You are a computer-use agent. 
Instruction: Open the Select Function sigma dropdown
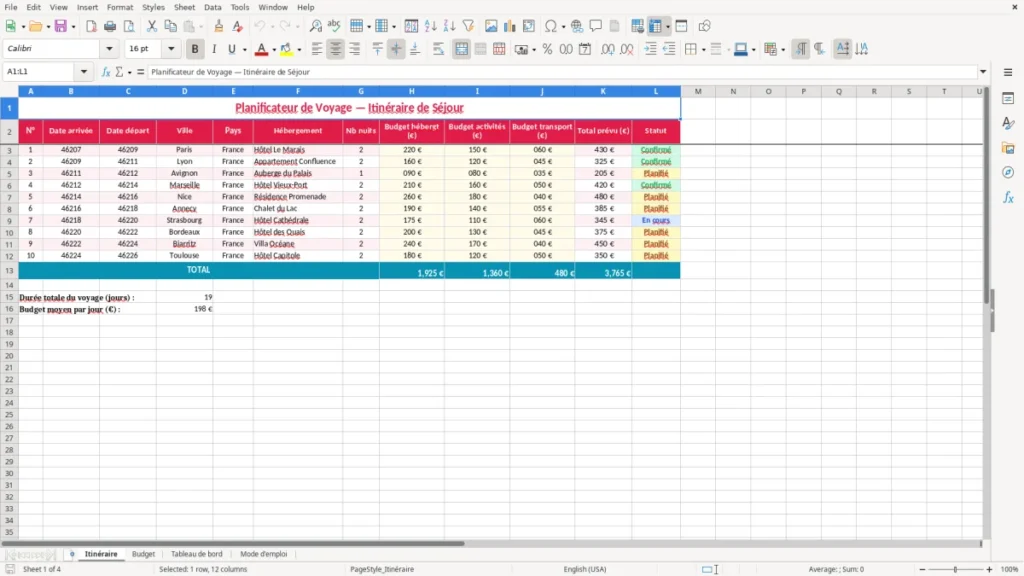129,72
